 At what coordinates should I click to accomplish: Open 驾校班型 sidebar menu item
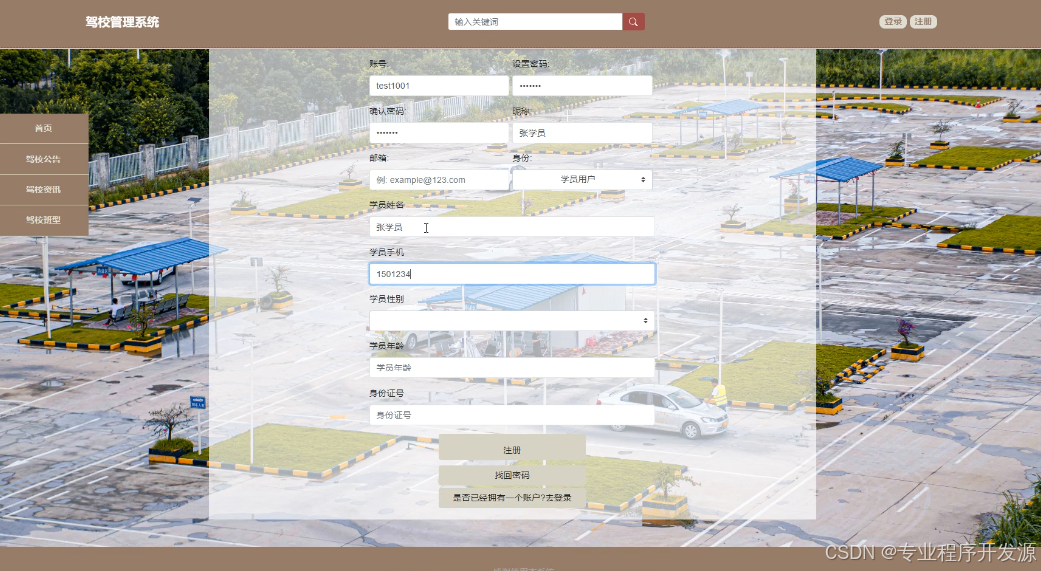pyautogui.click(x=44, y=220)
